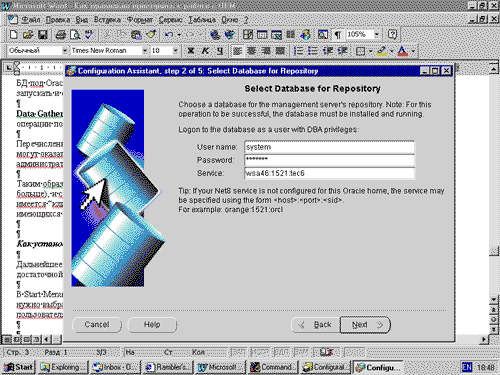
Task: Go Back in Configuration Assistant
Action: tap(315, 325)
